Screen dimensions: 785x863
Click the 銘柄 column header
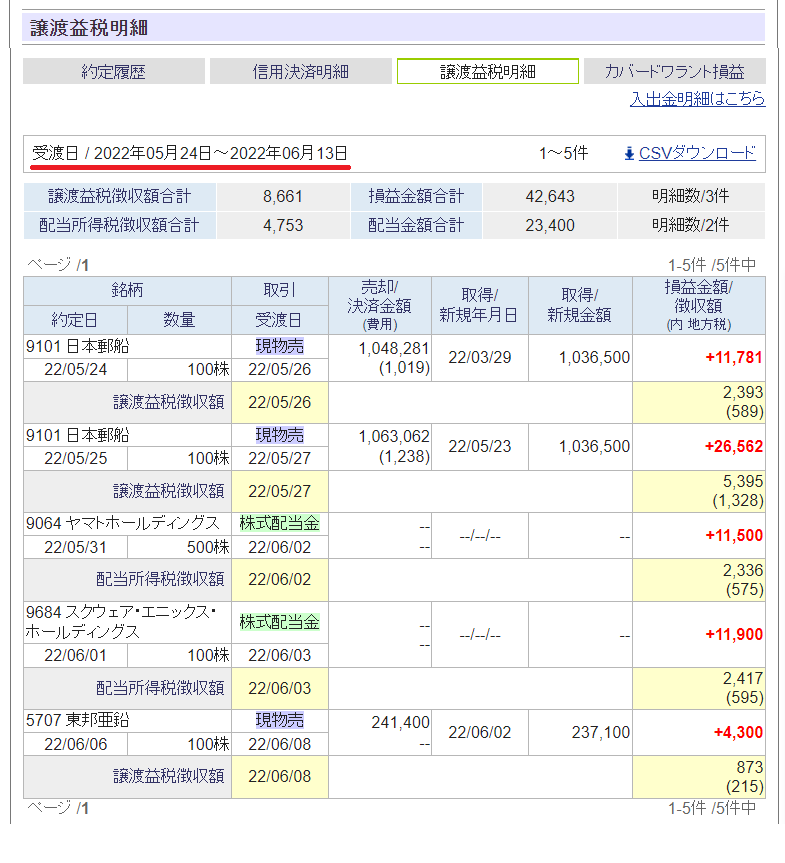tap(127, 291)
